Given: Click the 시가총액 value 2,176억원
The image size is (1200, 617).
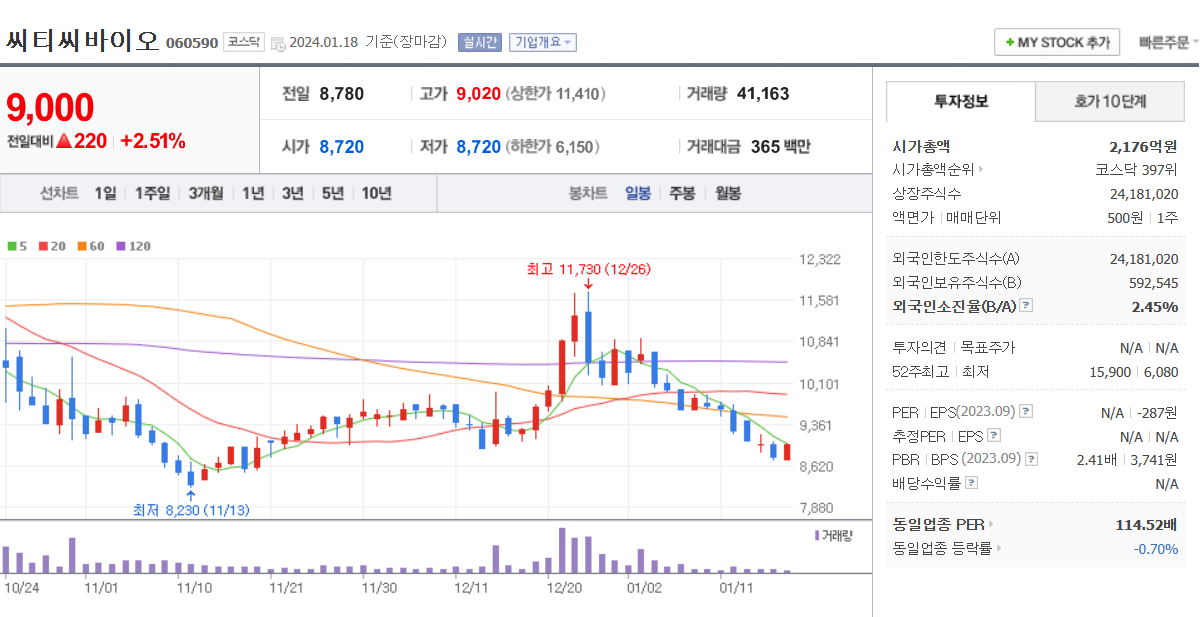Looking at the screenshot, I should 1143,146.
